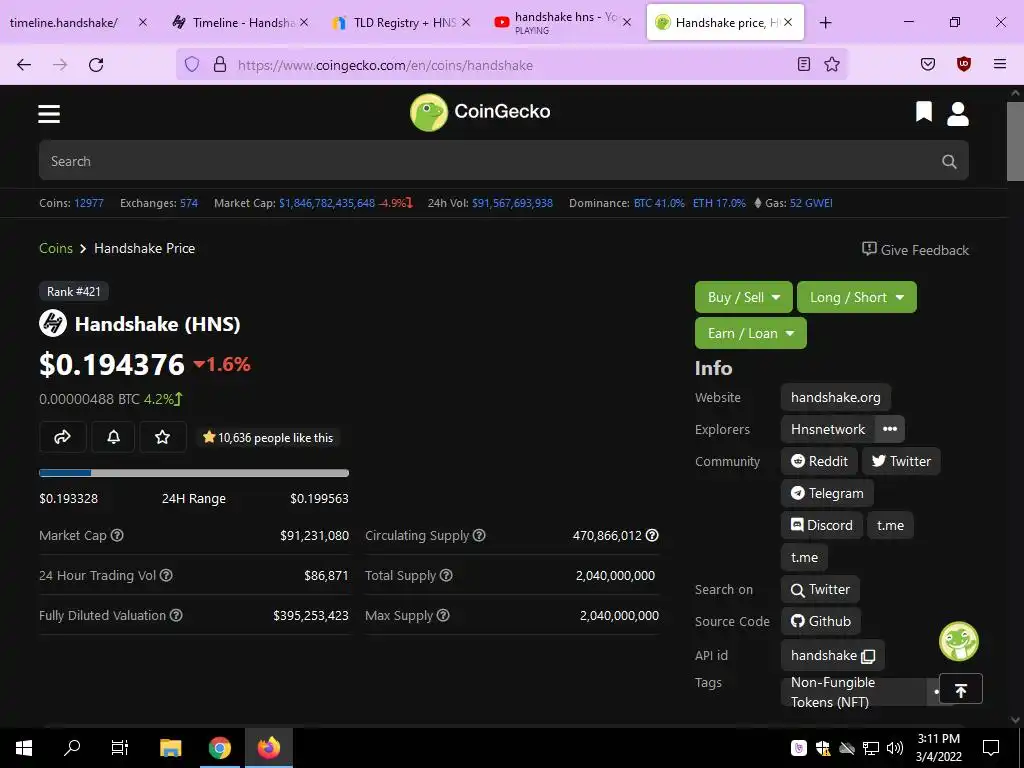Screen dimensions: 1024x768
Task: Add Handshake to favorites star
Action: click(x=162, y=437)
